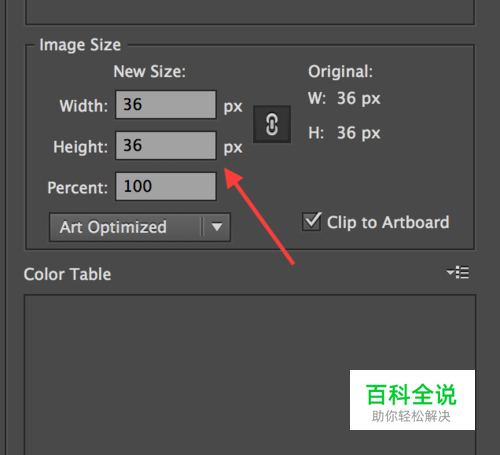Screen dimensions: 500x455
Task: Click the Color Table panel title
Action: coord(67,274)
